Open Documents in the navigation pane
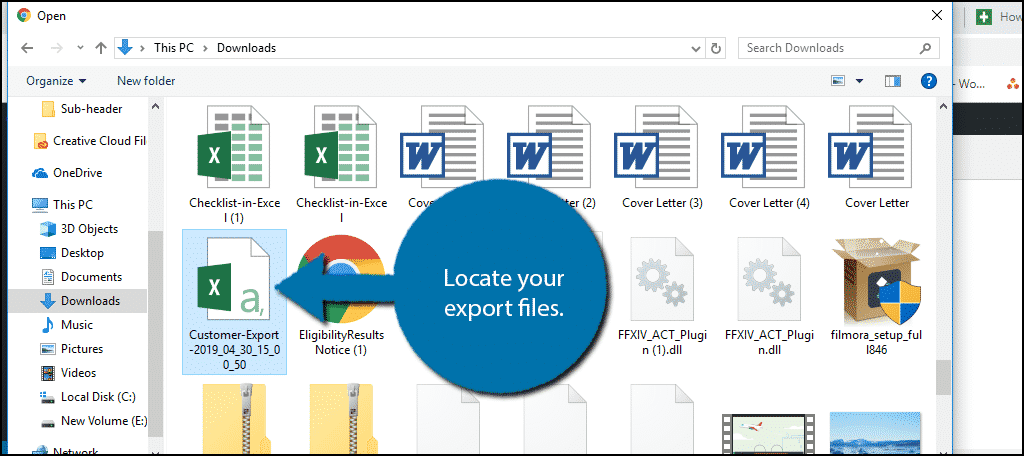1024x456 pixels. 81,277
